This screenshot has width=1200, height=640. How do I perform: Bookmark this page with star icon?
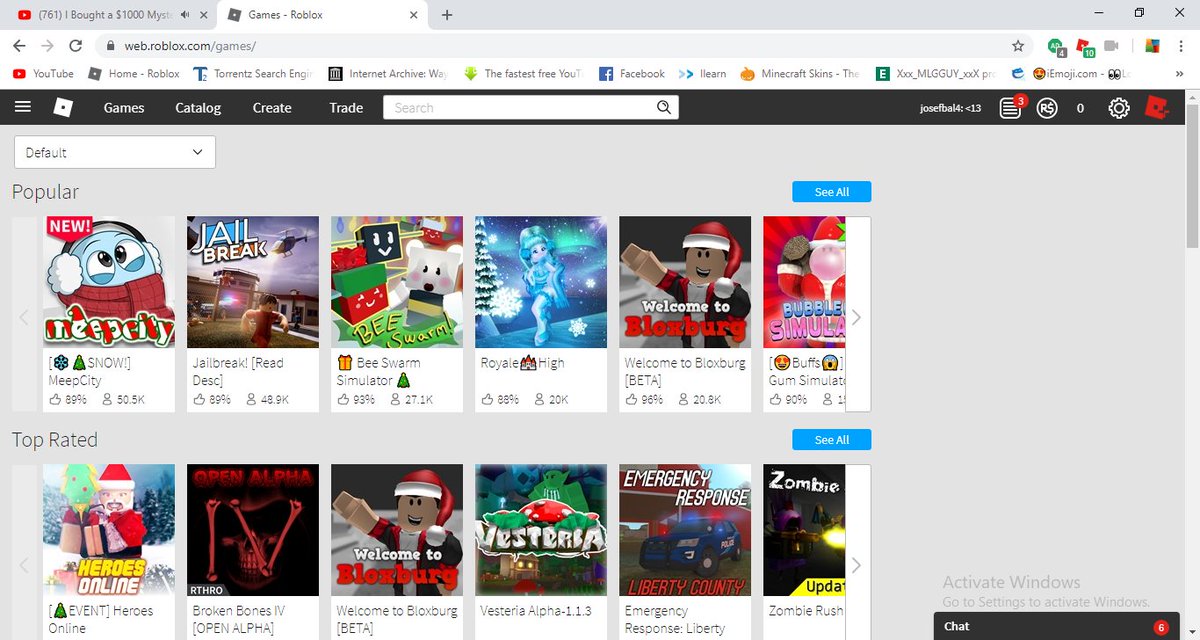1018,46
